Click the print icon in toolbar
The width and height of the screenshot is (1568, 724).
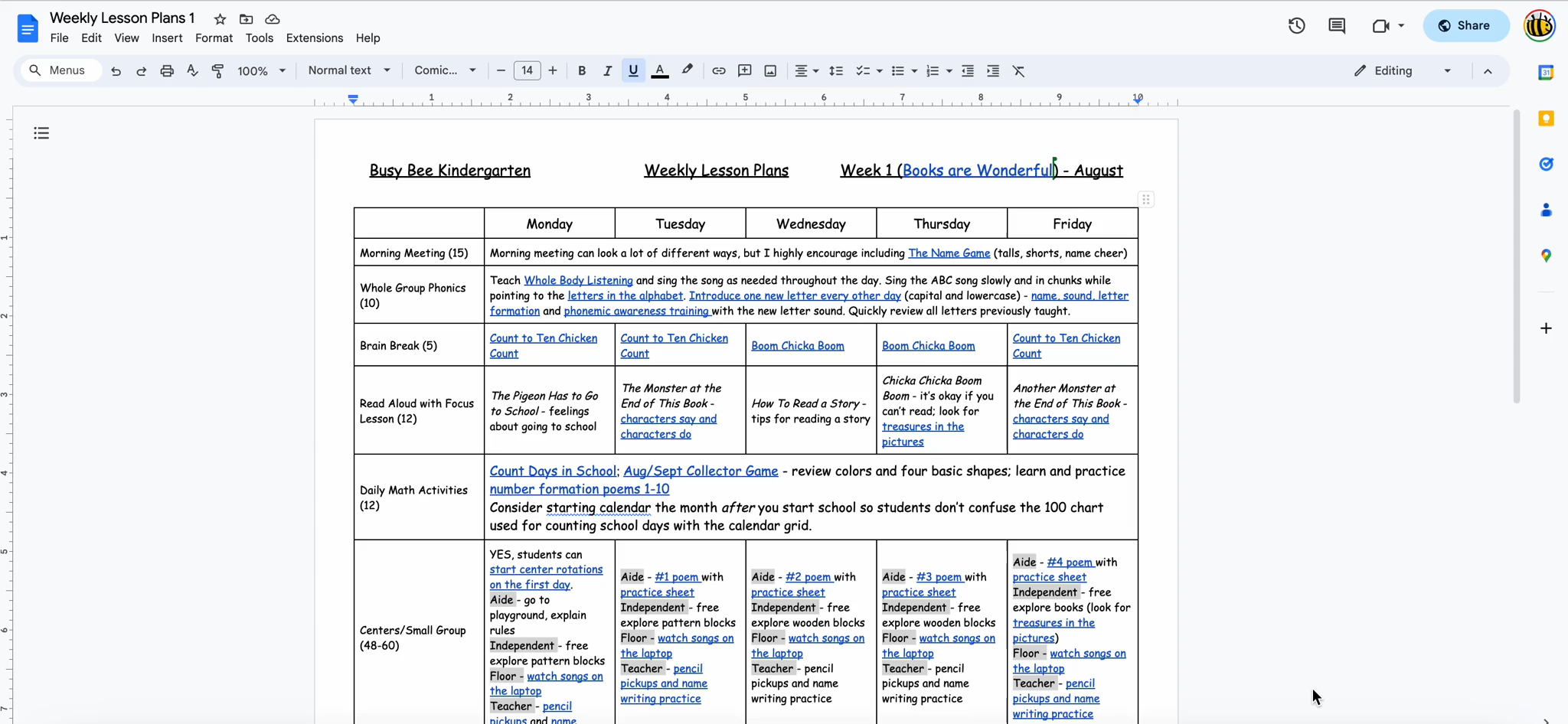tap(166, 70)
